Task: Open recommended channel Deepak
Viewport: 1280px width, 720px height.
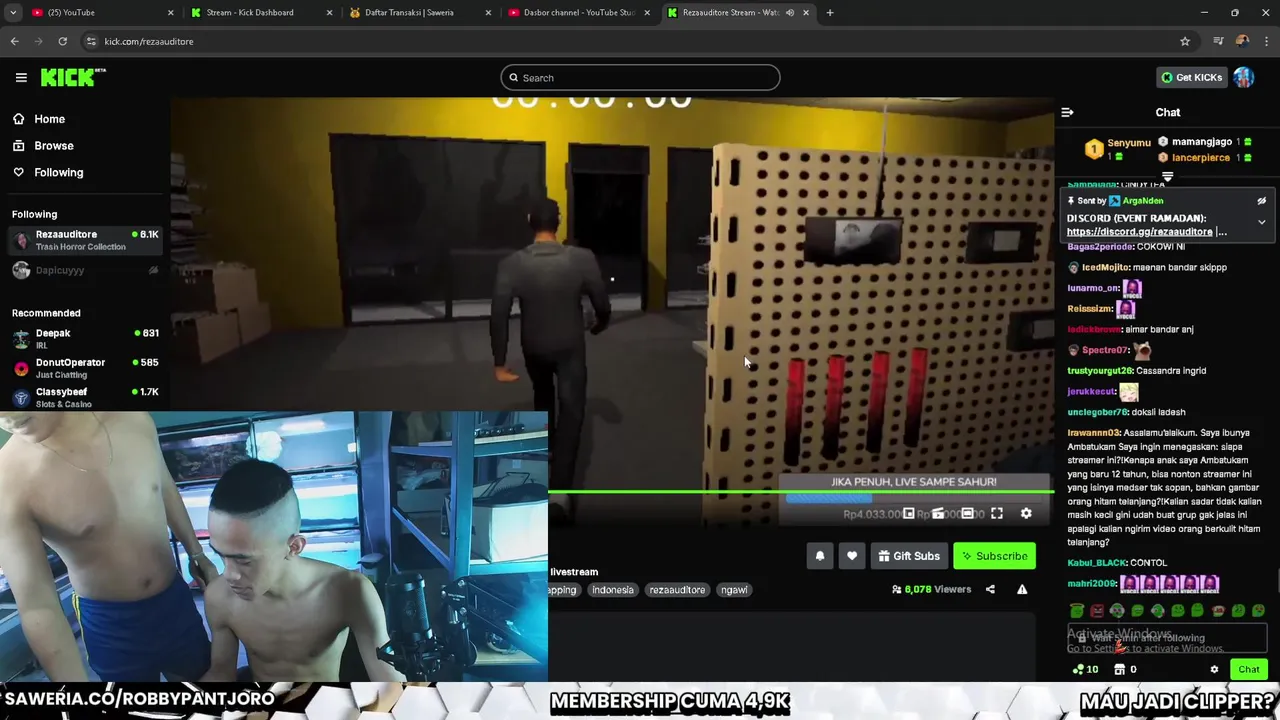Action: (x=84, y=339)
